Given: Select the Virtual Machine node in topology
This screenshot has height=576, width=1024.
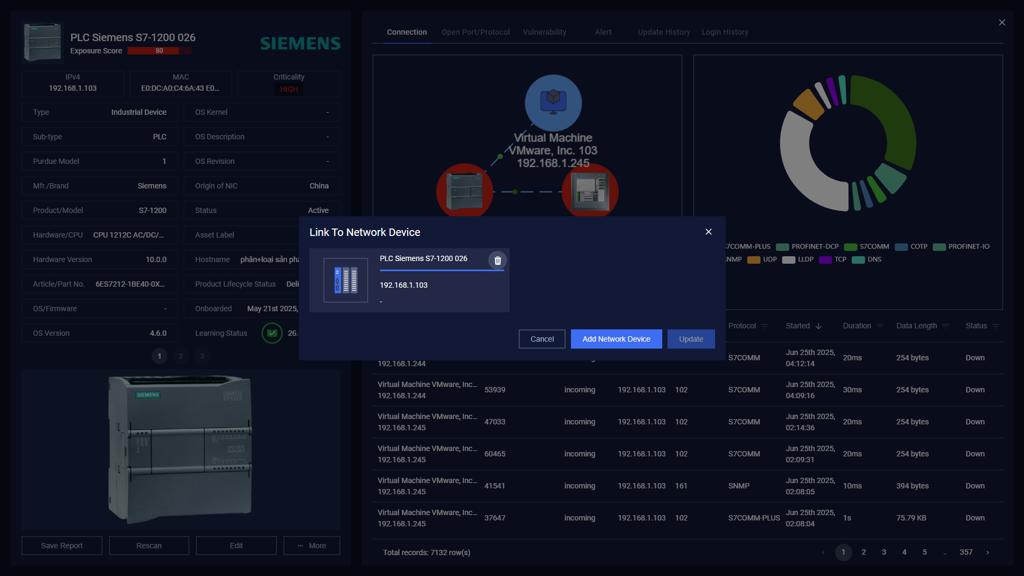Looking at the screenshot, I should (553, 102).
